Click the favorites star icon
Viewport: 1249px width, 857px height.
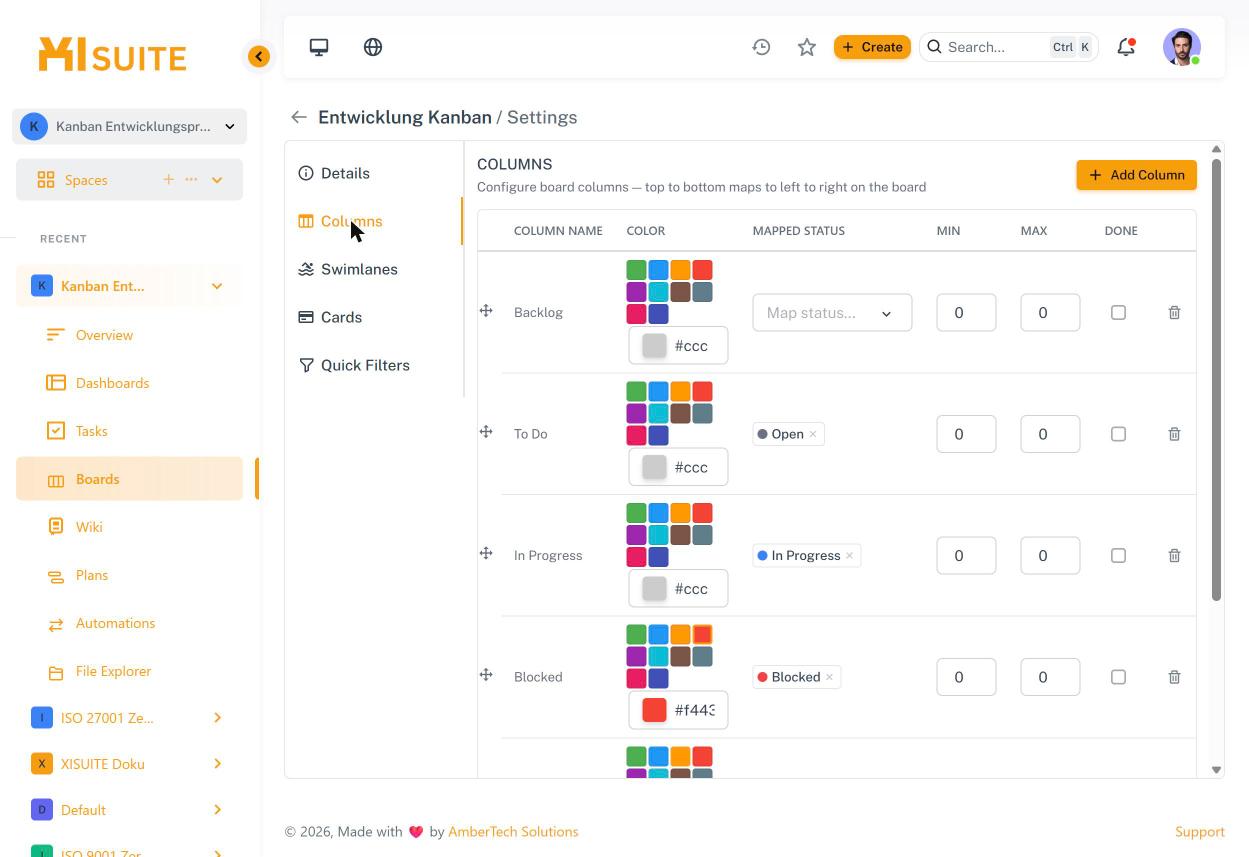807,47
